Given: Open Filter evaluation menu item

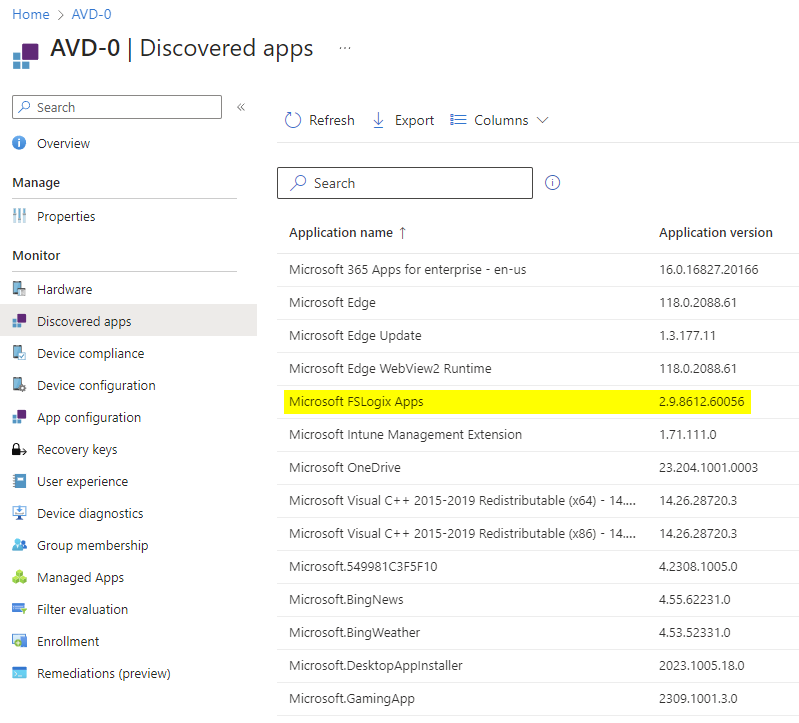Looking at the screenshot, I should tap(82, 609).
